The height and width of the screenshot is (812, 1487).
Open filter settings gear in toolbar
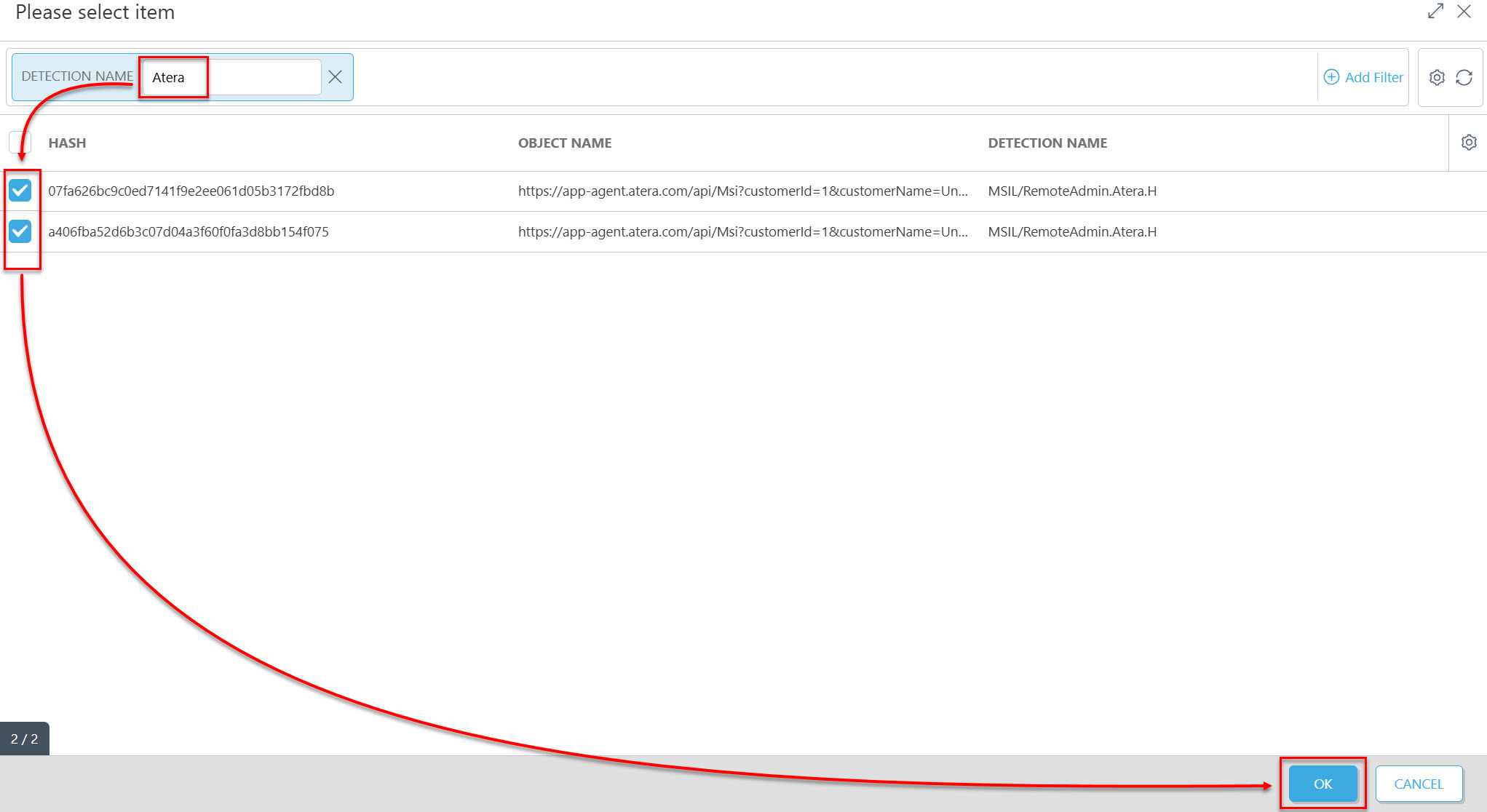click(1437, 77)
